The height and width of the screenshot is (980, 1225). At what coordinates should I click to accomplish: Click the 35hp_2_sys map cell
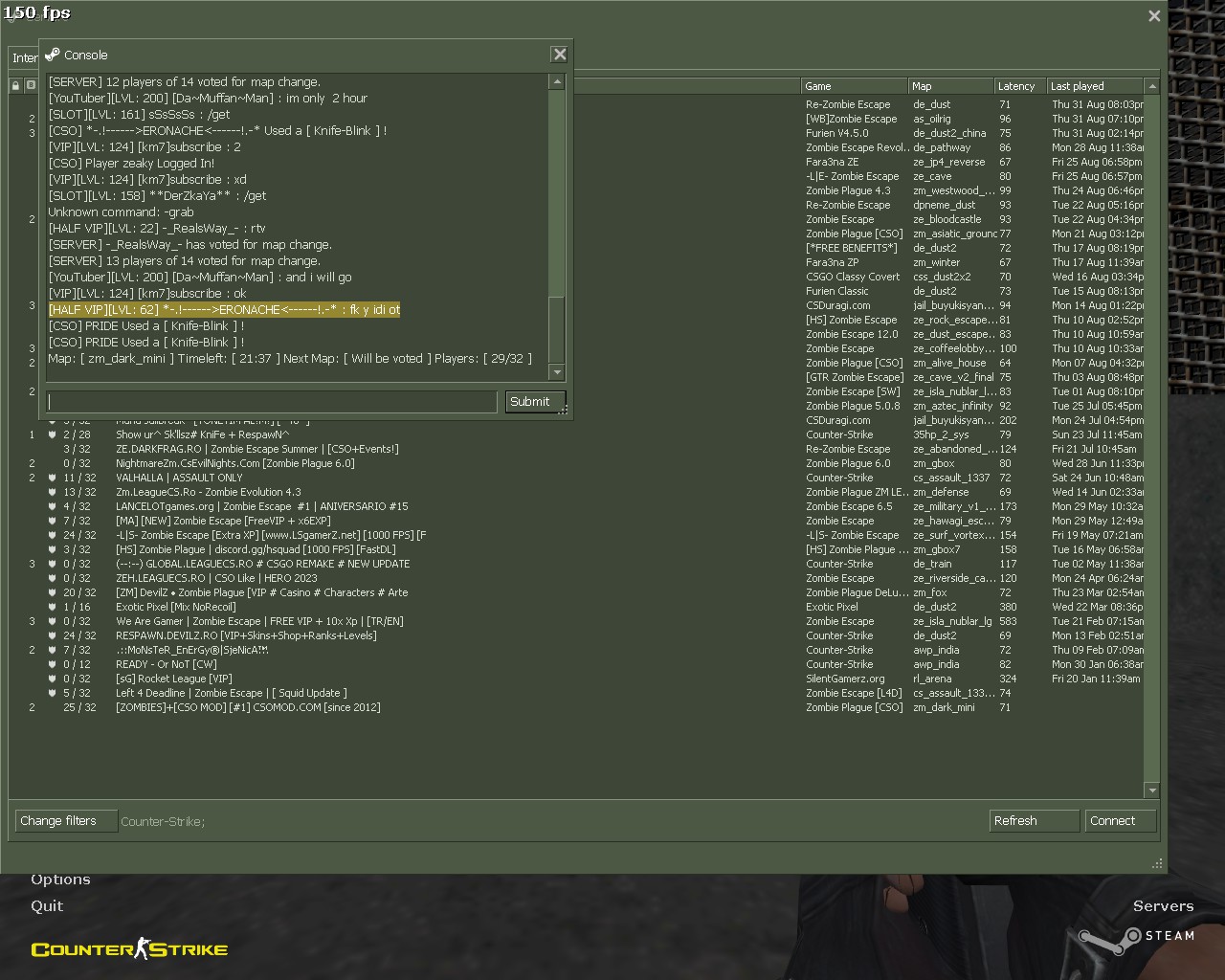[941, 434]
